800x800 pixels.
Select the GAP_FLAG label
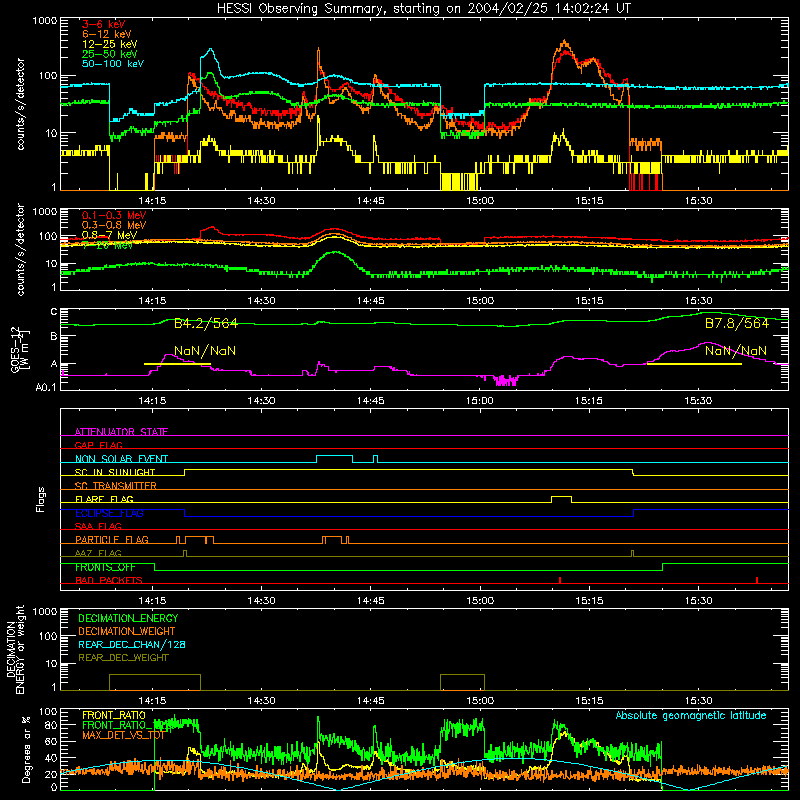[x=98, y=445]
